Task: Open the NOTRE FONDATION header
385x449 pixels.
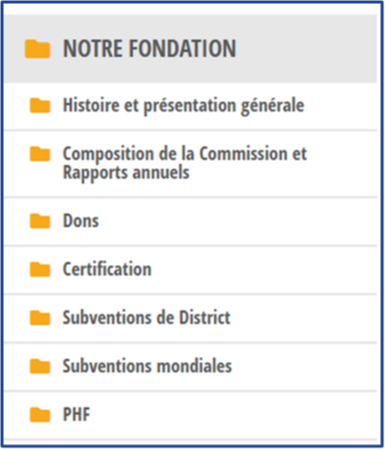Action: (x=150, y=49)
